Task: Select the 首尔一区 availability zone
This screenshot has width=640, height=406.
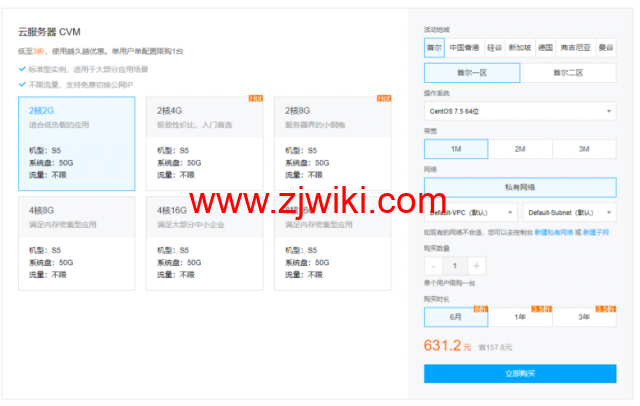Action: click(x=472, y=73)
